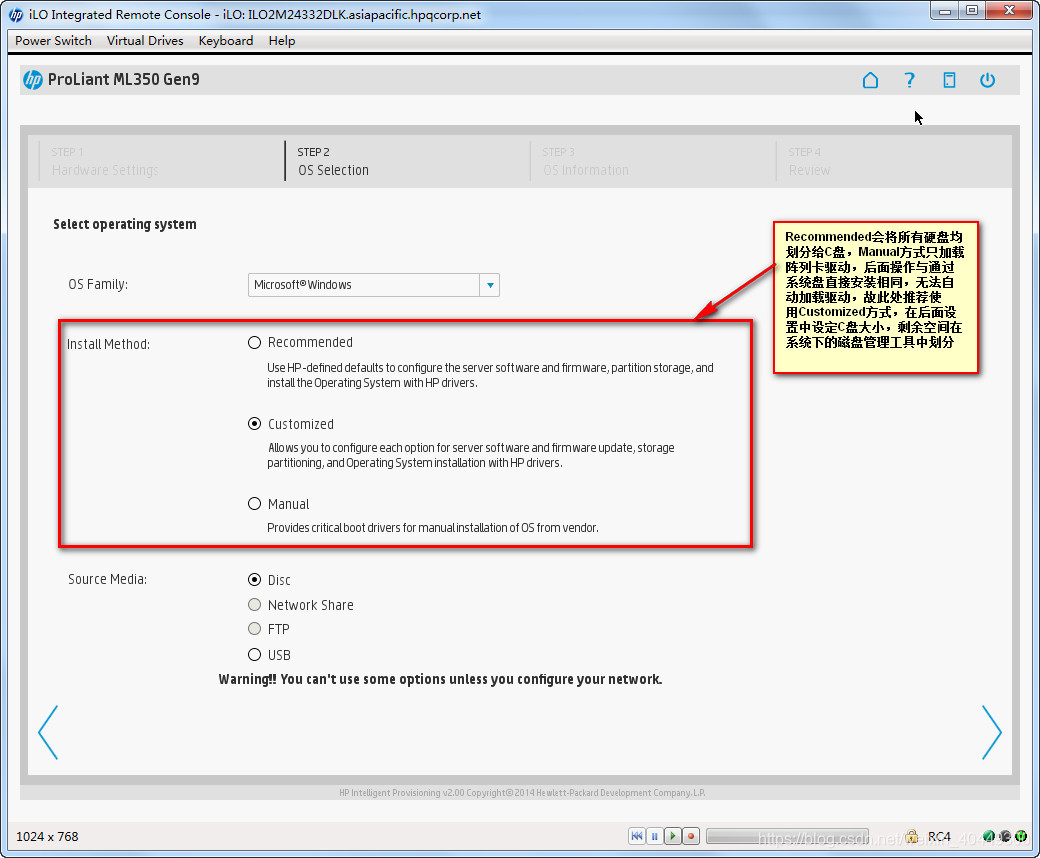Click the red record button
The image size is (1040, 858).
[690, 836]
